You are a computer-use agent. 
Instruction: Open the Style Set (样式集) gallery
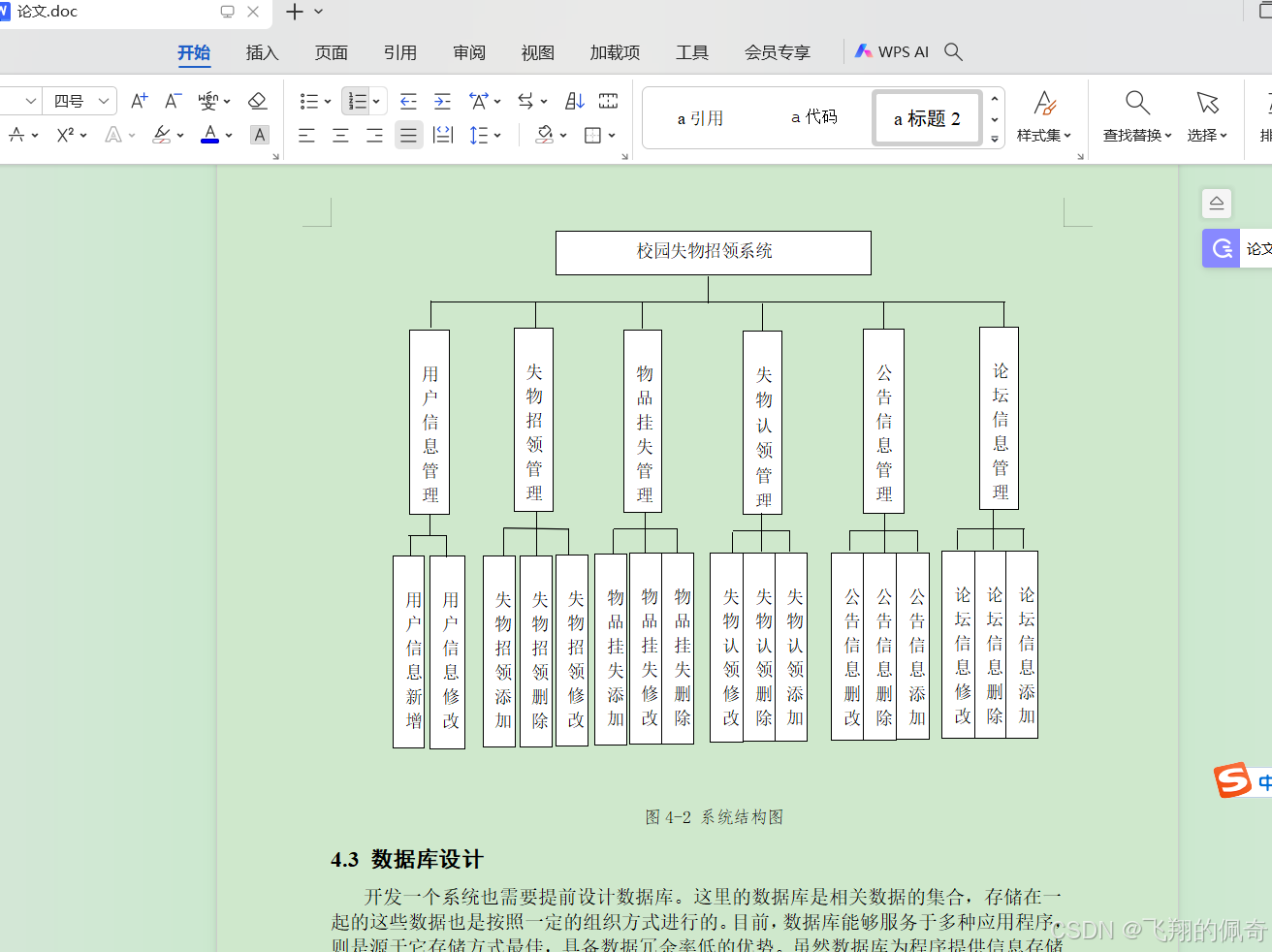pyautogui.click(x=1045, y=114)
